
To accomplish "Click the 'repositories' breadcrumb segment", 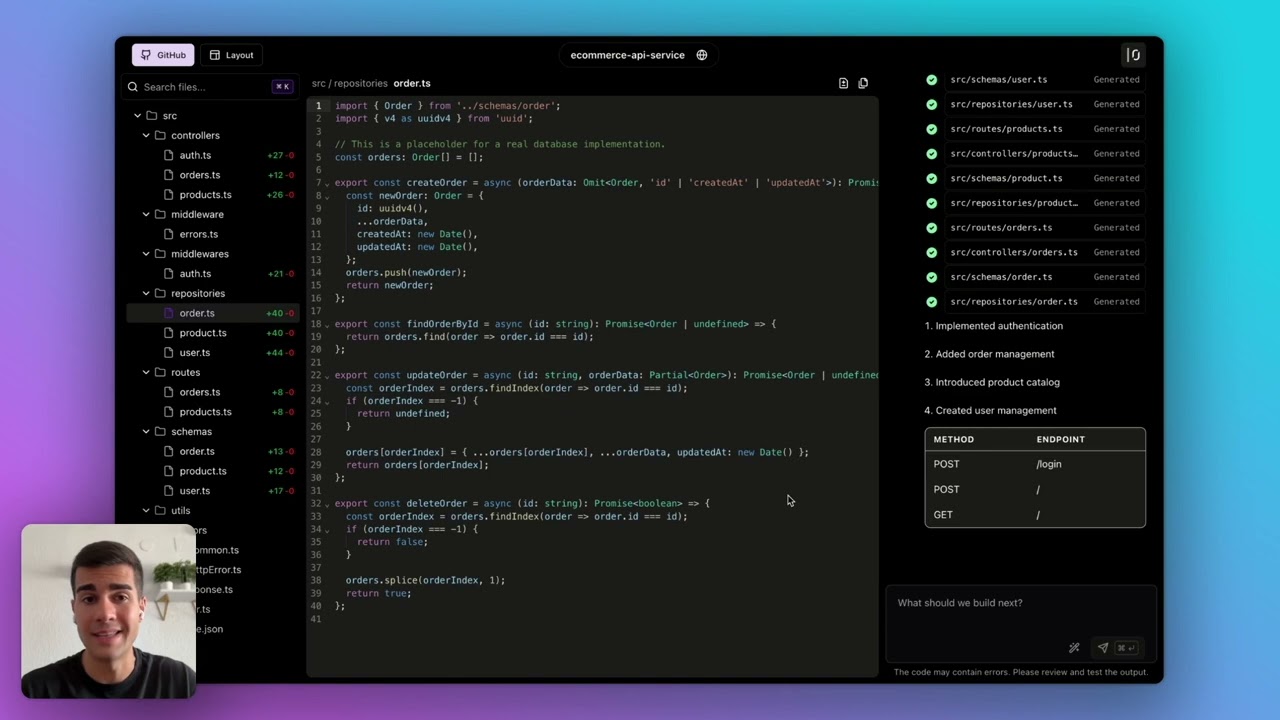I will [360, 84].
